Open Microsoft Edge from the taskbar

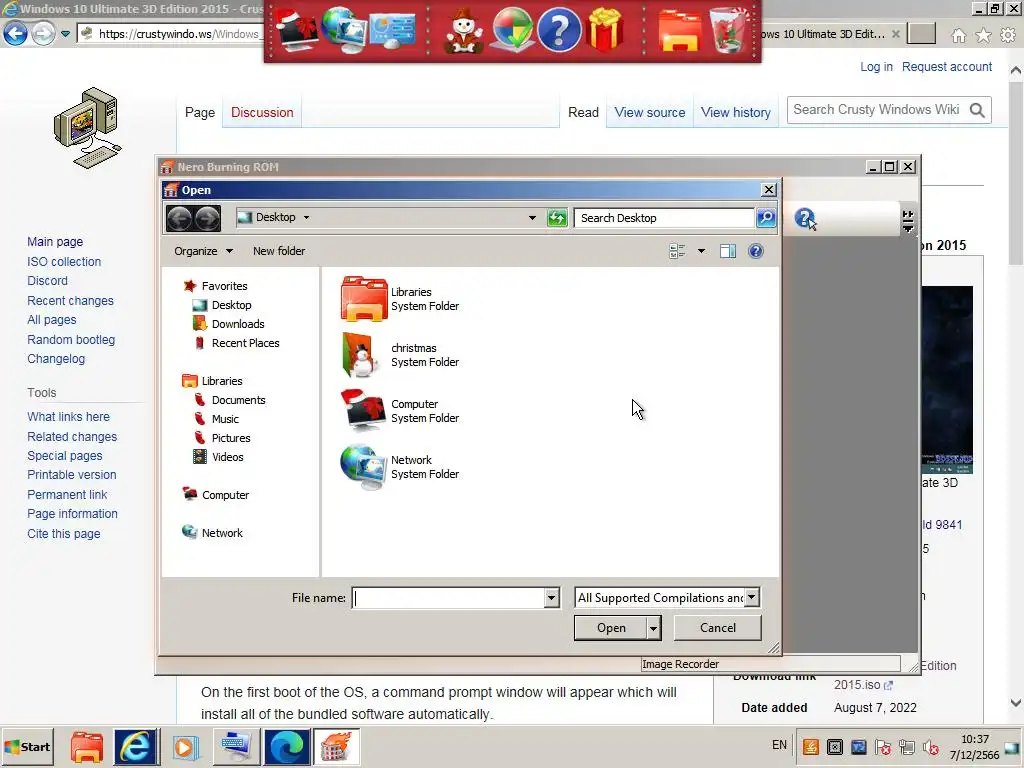(286, 746)
